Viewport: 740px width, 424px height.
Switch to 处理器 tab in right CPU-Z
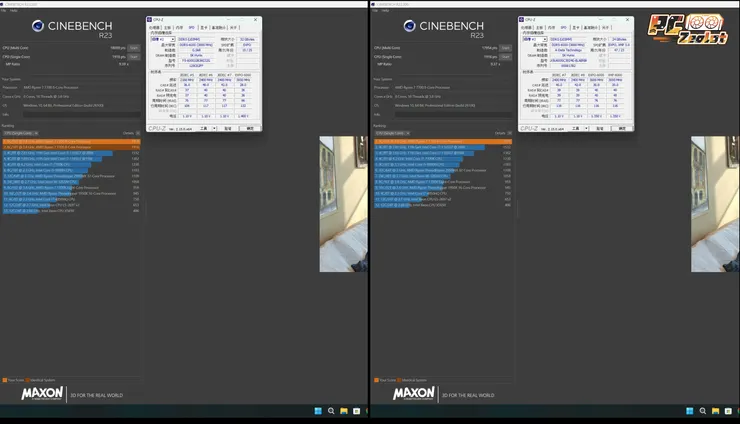click(526, 28)
